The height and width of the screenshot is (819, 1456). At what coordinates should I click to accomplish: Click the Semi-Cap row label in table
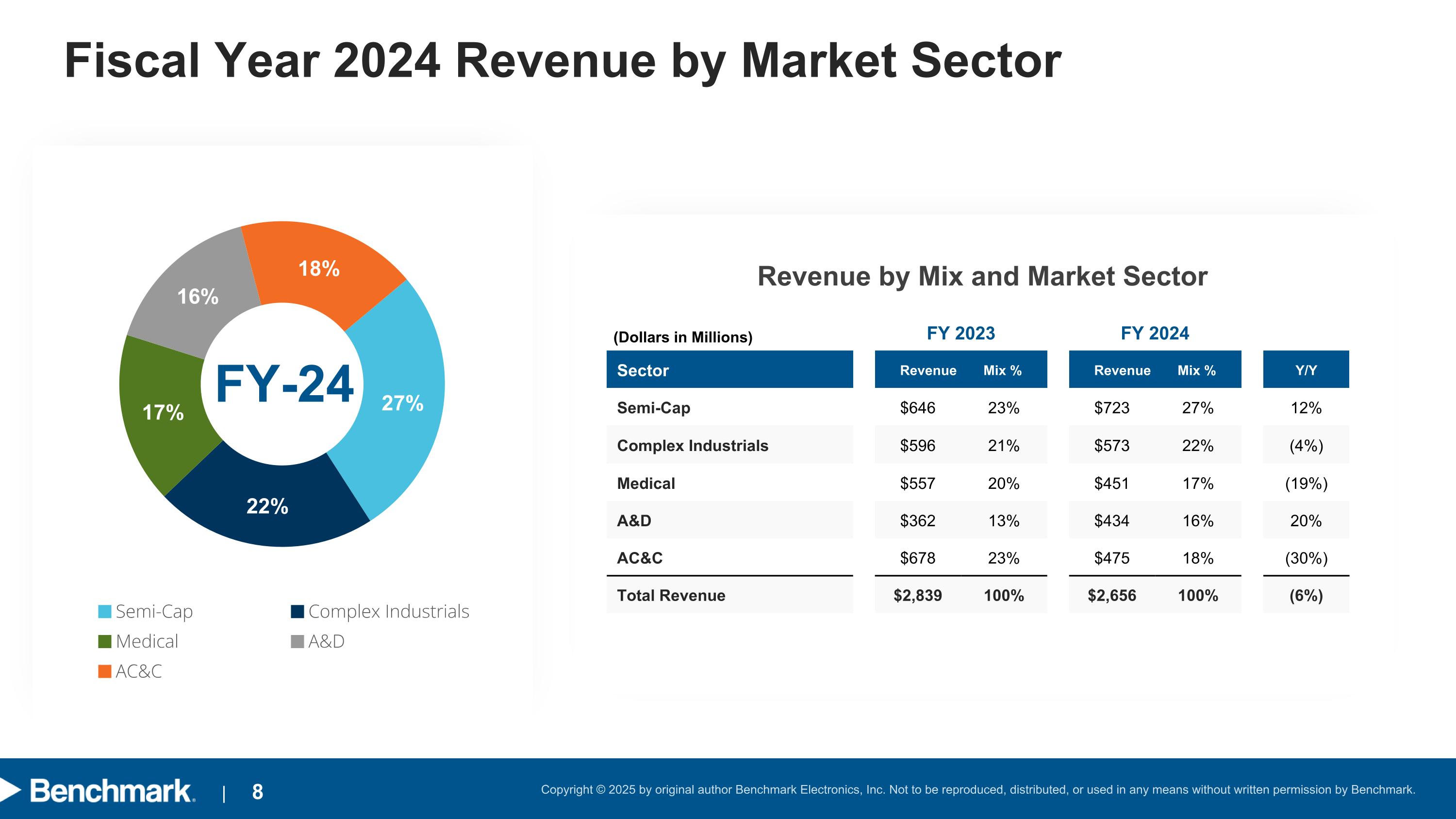pyautogui.click(x=653, y=408)
